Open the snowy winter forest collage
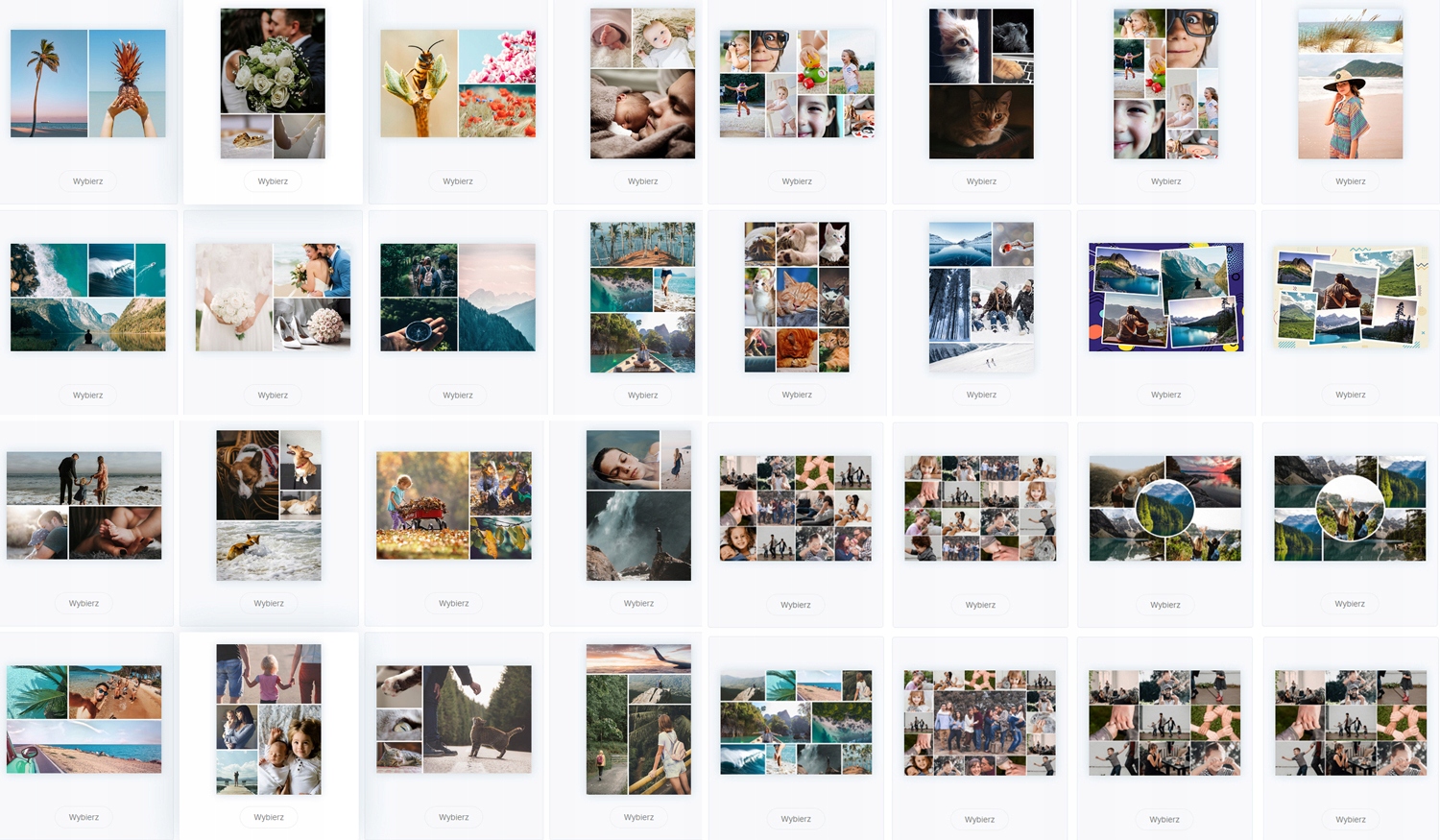 (981, 298)
